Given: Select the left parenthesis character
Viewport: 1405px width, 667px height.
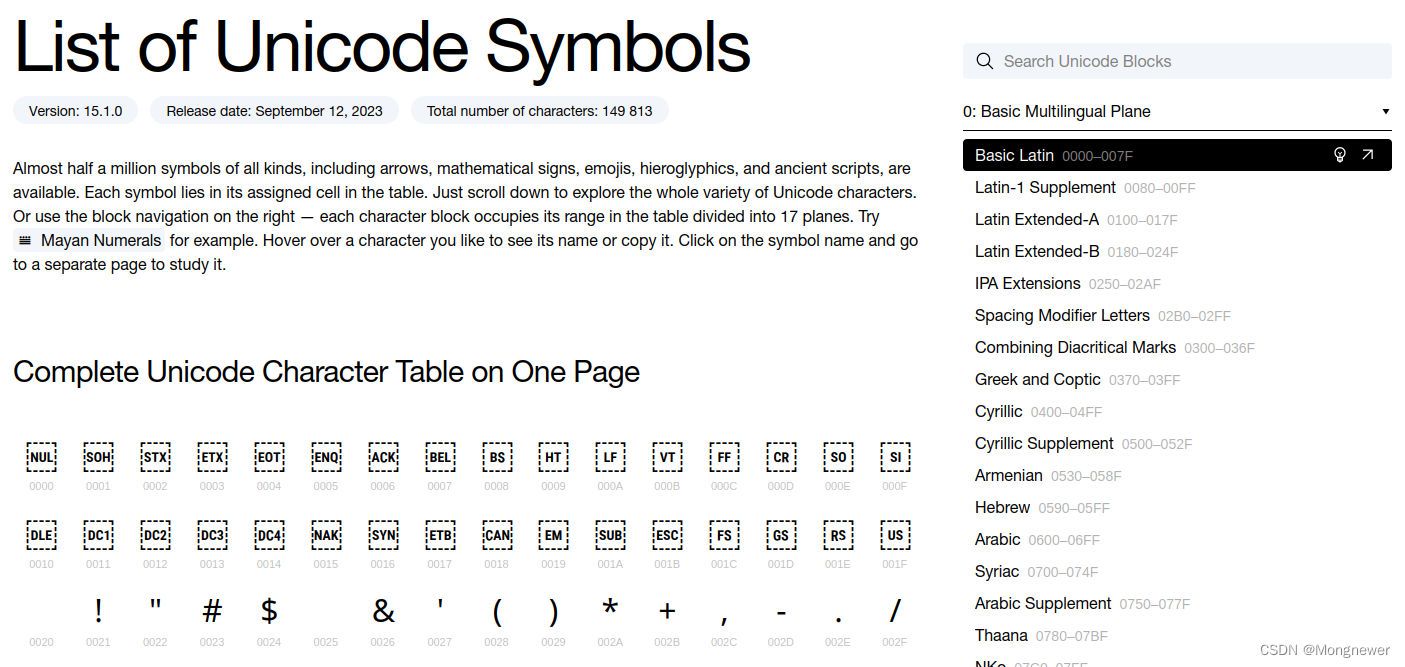Looking at the screenshot, I should (497, 612).
